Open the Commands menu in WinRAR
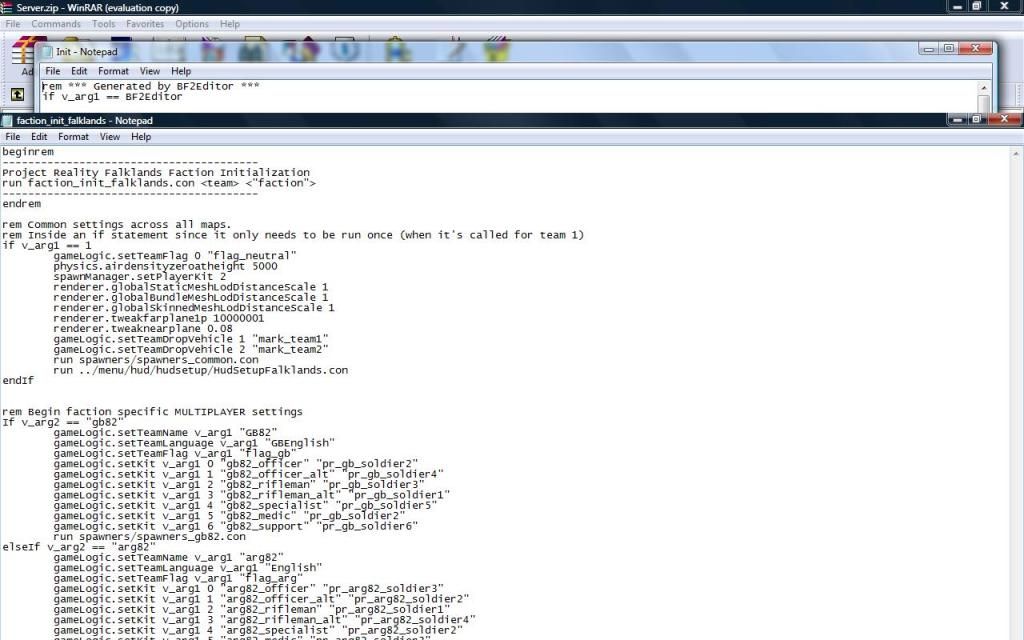This screenshot has width=1024, height=640. 56,24
